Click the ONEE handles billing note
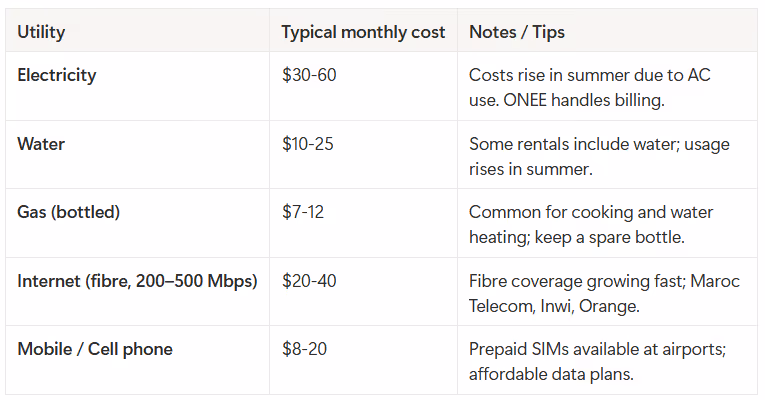The image size is (765, 400). (584, 100)
